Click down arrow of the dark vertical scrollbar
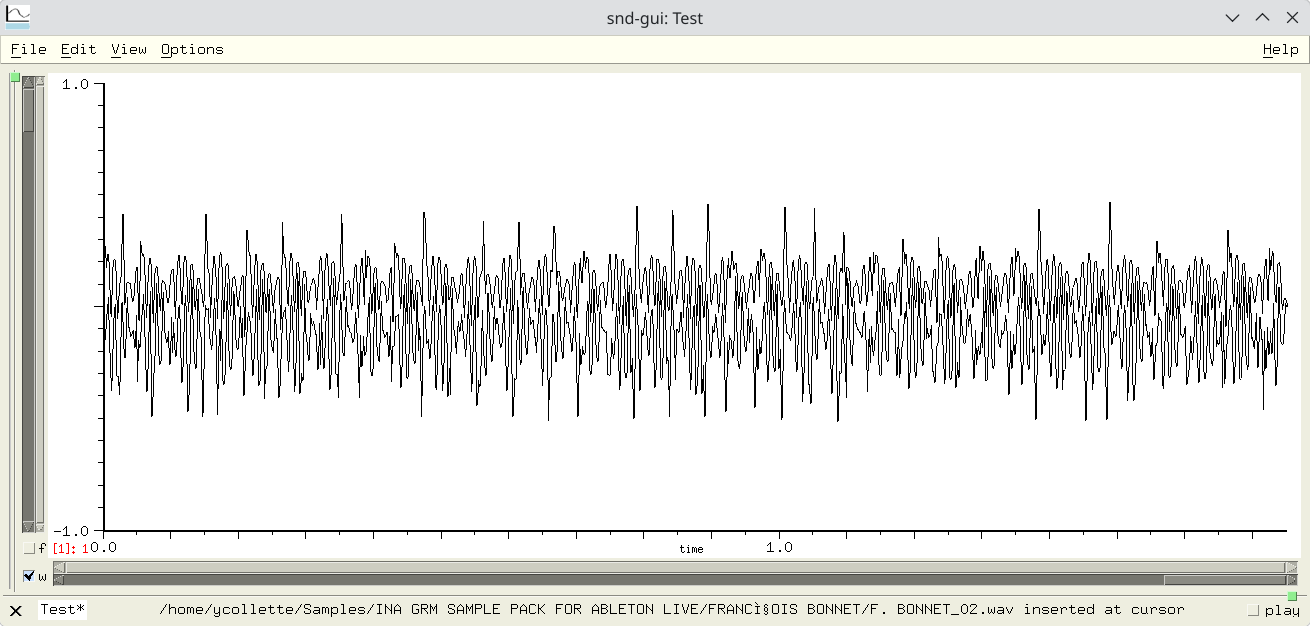The width and height of the screenshot is (1310, 626). (28, 527)
